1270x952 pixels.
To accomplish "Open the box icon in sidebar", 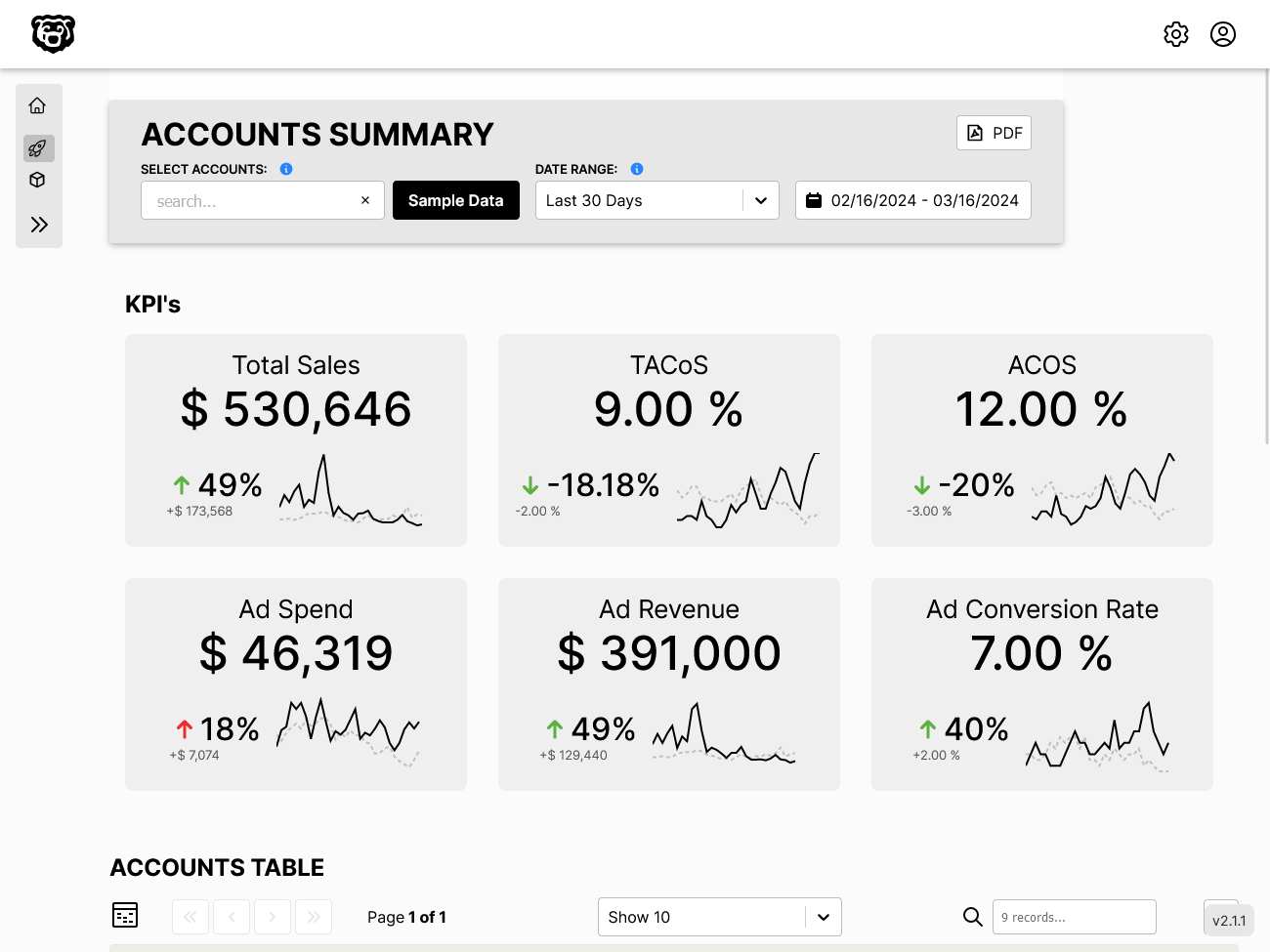I will 38,180.
